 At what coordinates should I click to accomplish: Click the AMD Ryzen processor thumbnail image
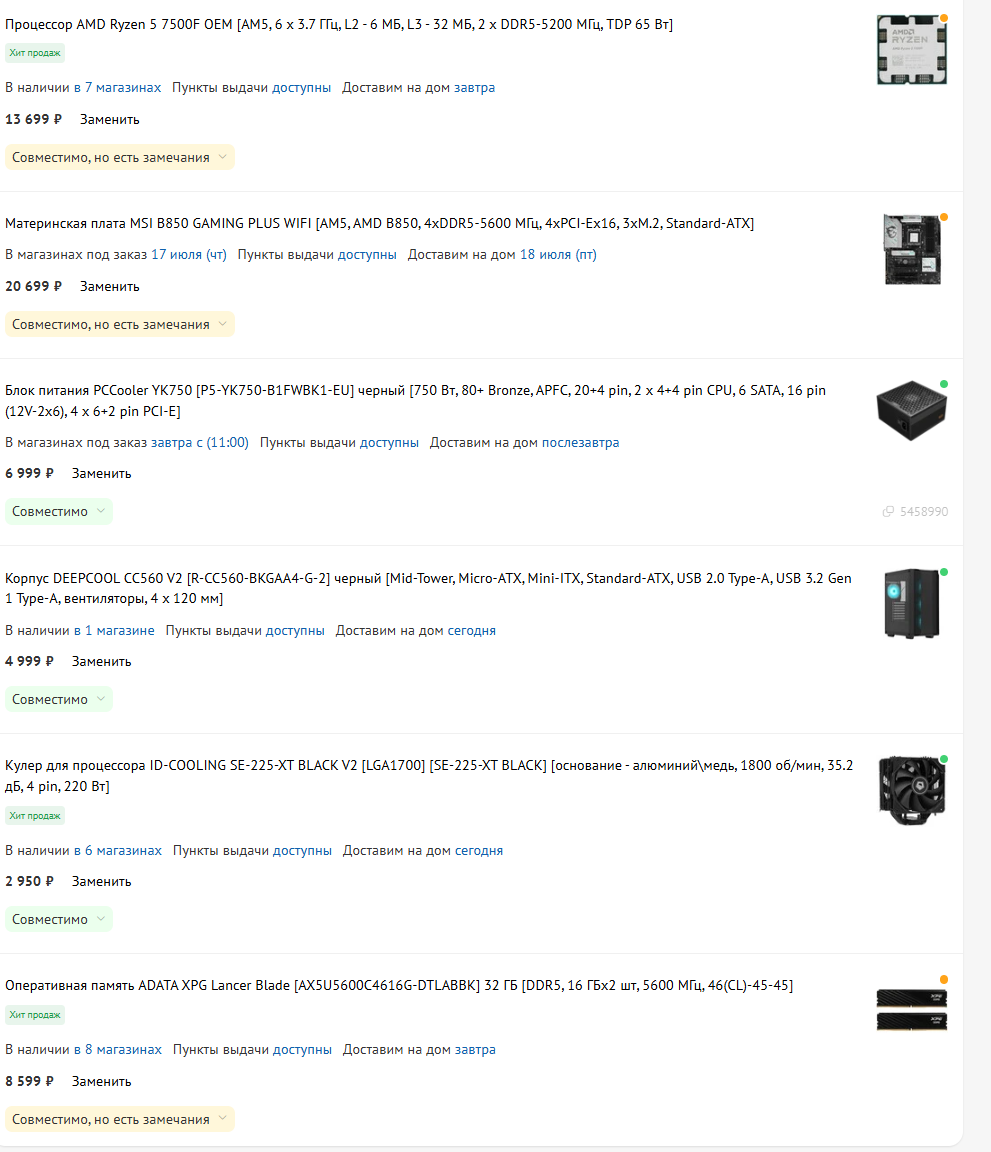[x=912, y=50]
